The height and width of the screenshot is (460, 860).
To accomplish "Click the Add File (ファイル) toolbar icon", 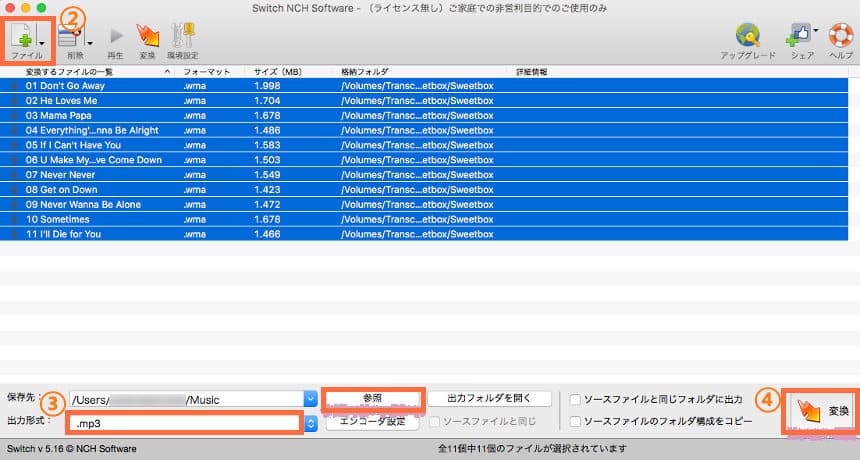I will tap(24, 37).
